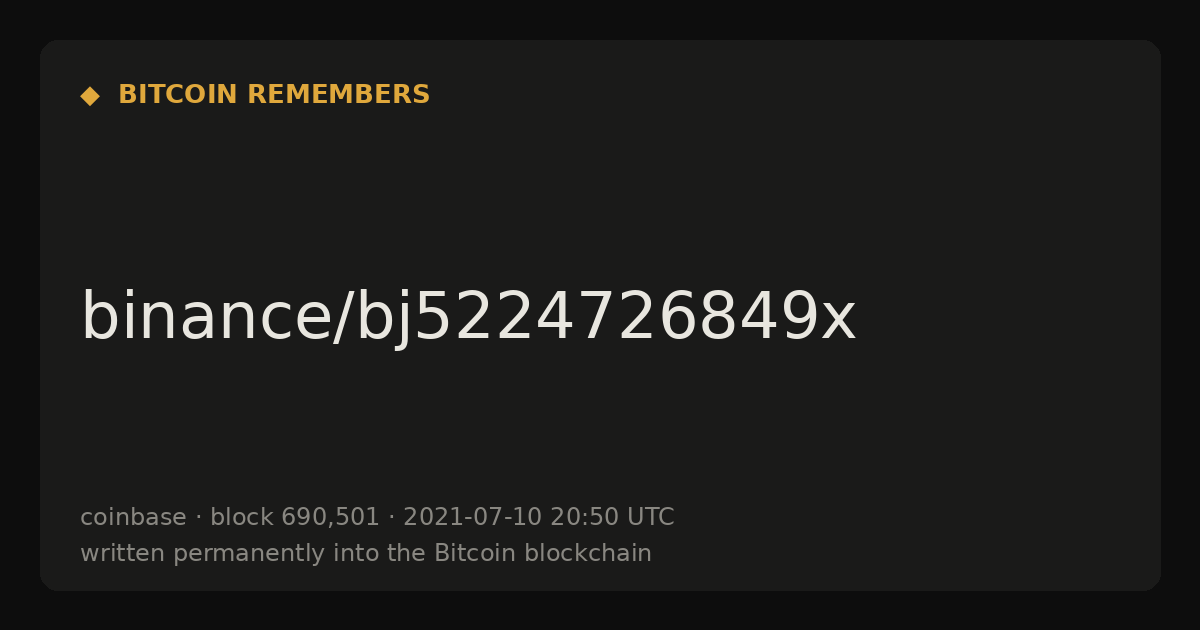The image size is (1200, 630).
Task: Click the word BITCOIN in the header
Action: 178,95
